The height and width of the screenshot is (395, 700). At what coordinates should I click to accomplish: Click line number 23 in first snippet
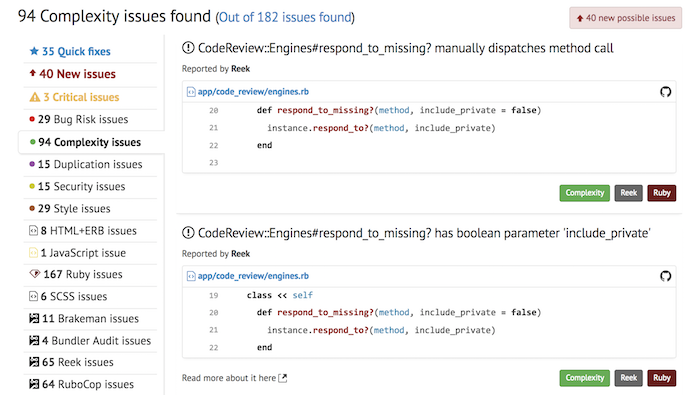(213, 163)
